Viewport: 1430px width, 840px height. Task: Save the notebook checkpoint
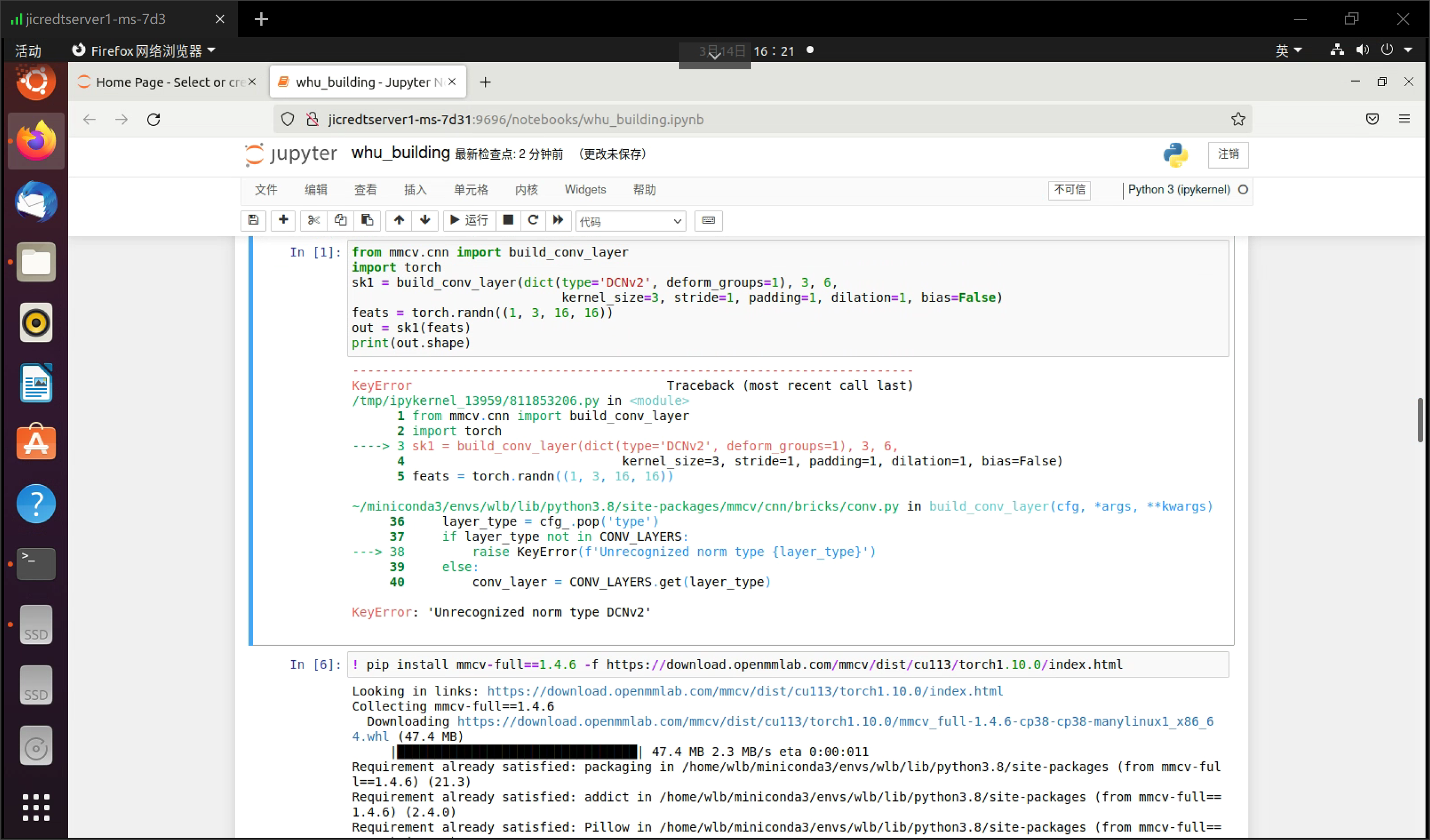253,221
